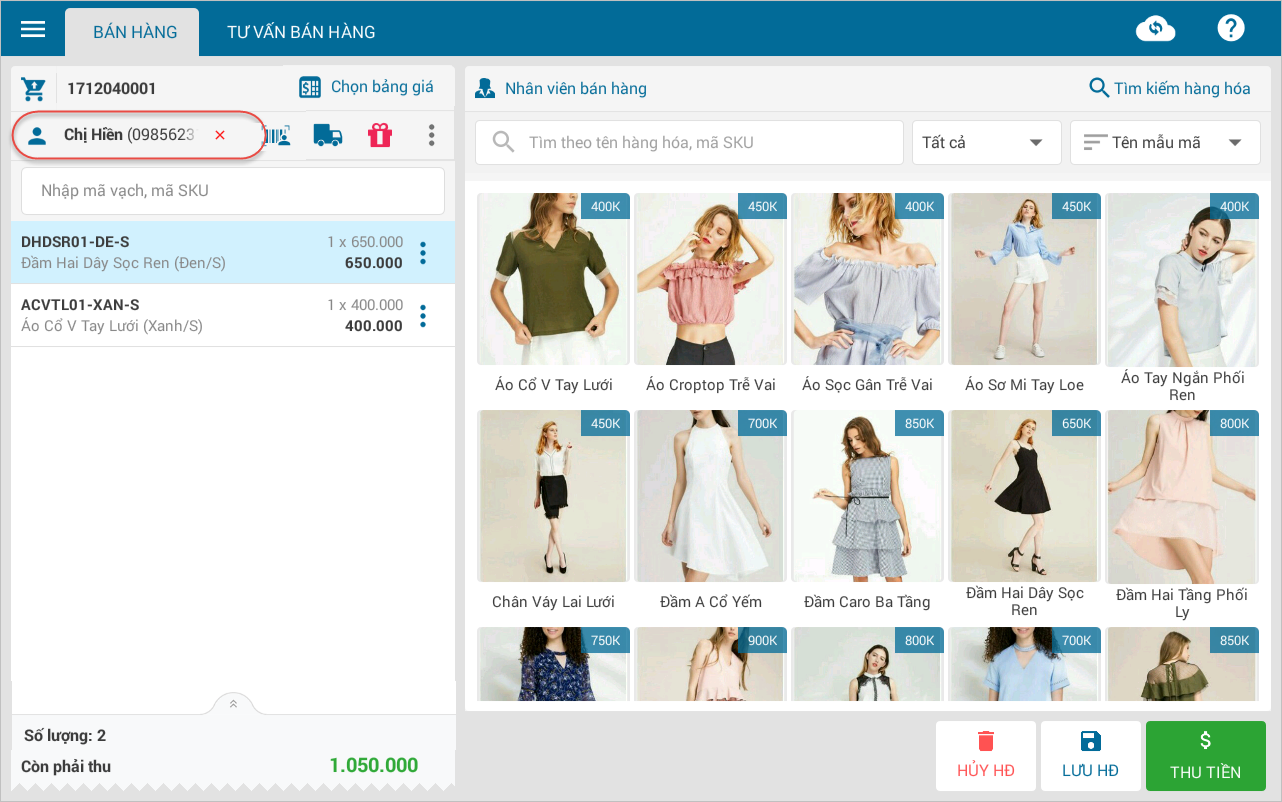Image resolution: width=1282 pixels, height=802 pixels.
Task: Save invoice with Lưu HĐ button
Action: click(1090, 756)
